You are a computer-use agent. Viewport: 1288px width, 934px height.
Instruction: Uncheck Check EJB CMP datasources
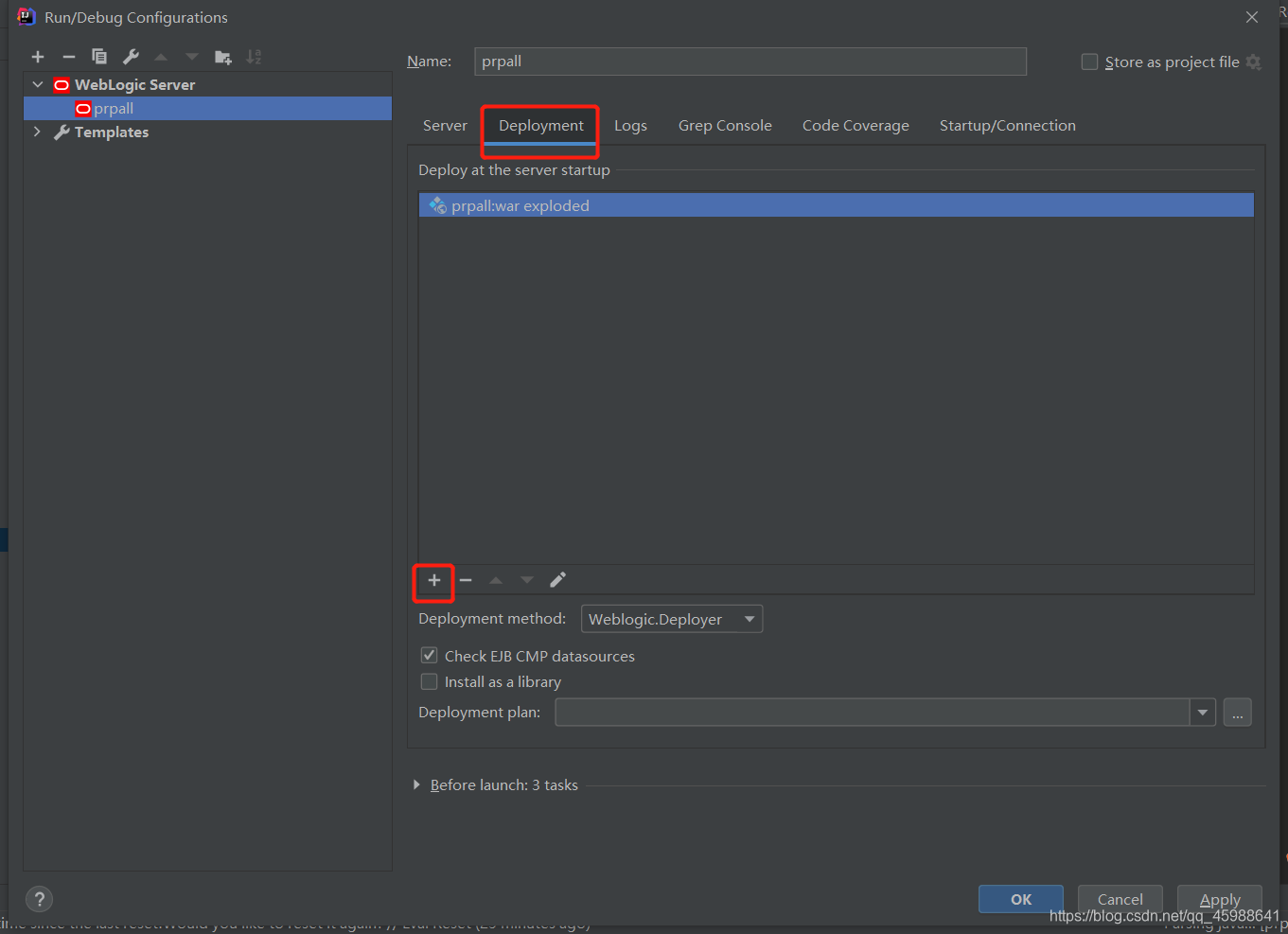(x=430, y=656)
